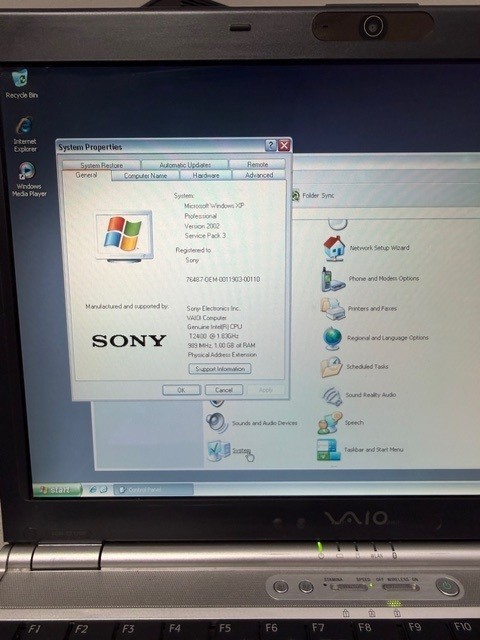Select the General tab
Viewport: 480px width, 640px height.
[86, 175]
